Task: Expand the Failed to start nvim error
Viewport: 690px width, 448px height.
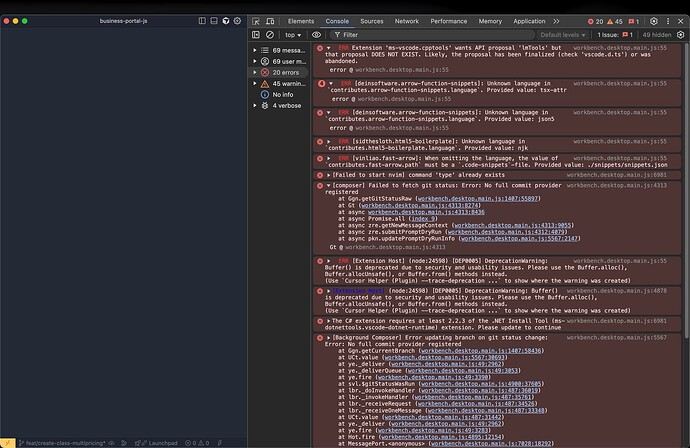Action: pos(329,175)
